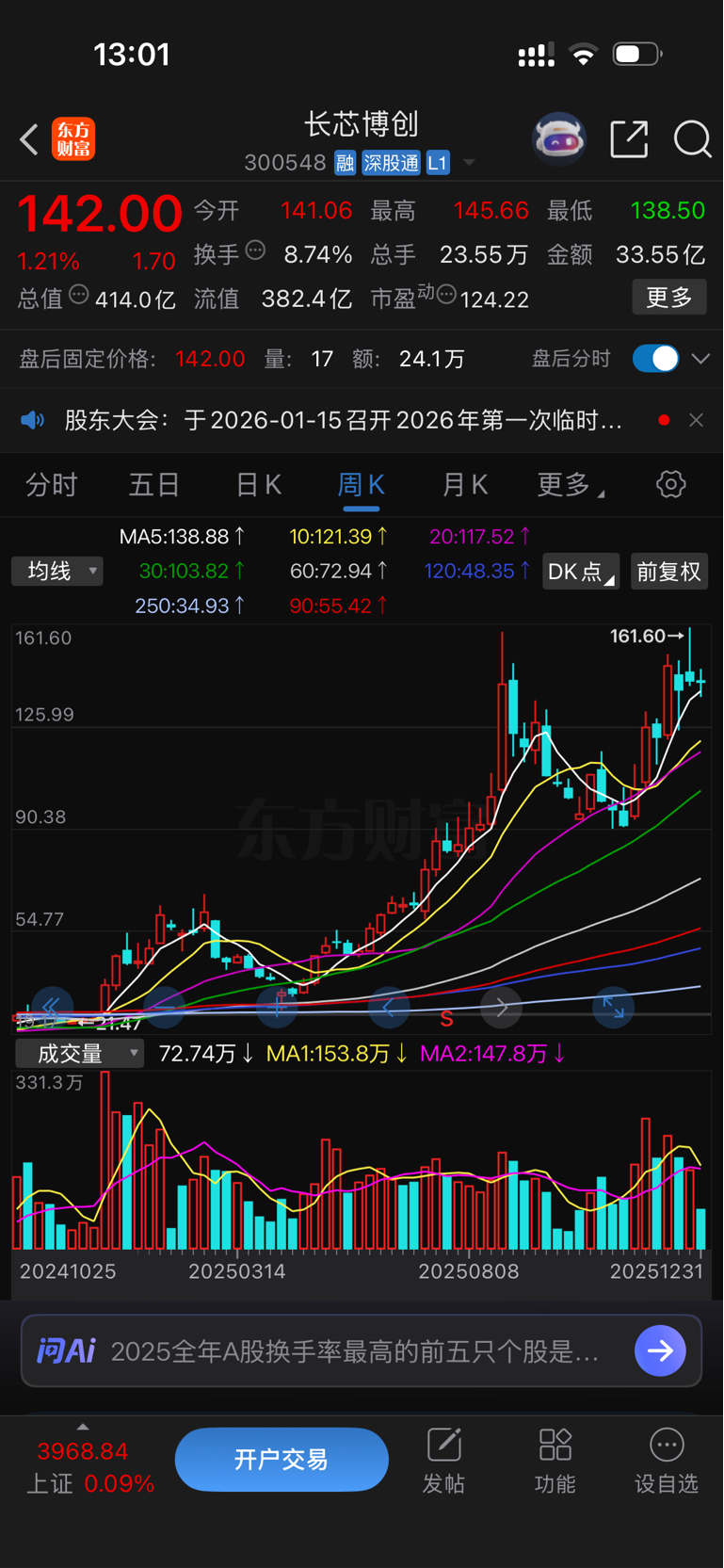Image resolution: width=724 pixels, height=1568 pixels.
Task: Tap the red S signal marker
Action: (446, 1019)
